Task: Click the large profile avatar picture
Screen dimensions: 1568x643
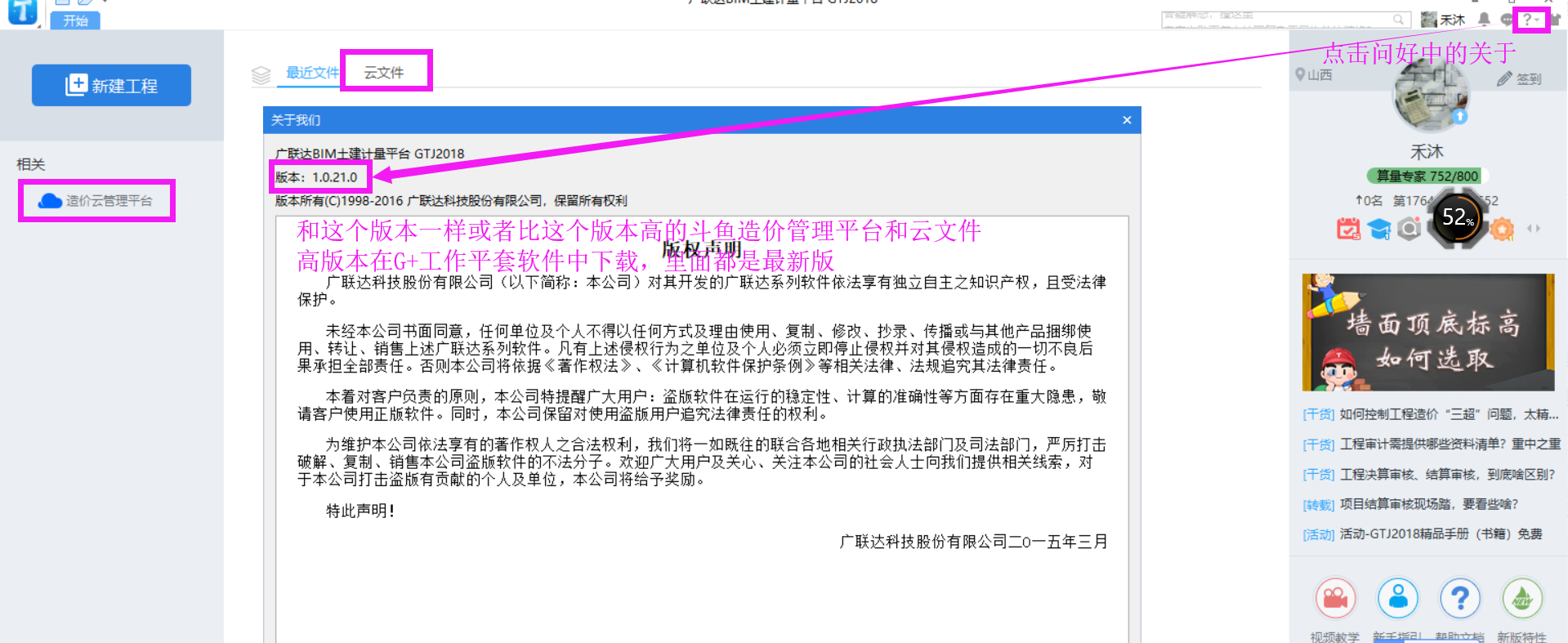Action: point(1431,96)
